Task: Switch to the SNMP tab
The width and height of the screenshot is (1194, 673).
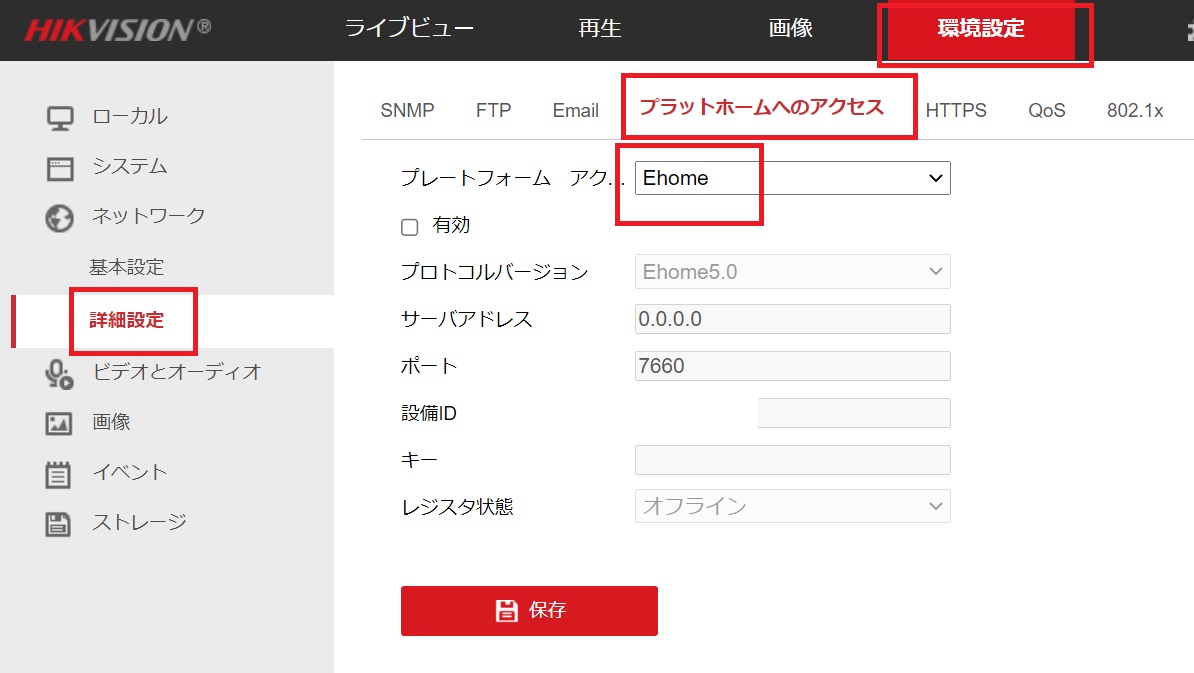Action: pos(407,111)
